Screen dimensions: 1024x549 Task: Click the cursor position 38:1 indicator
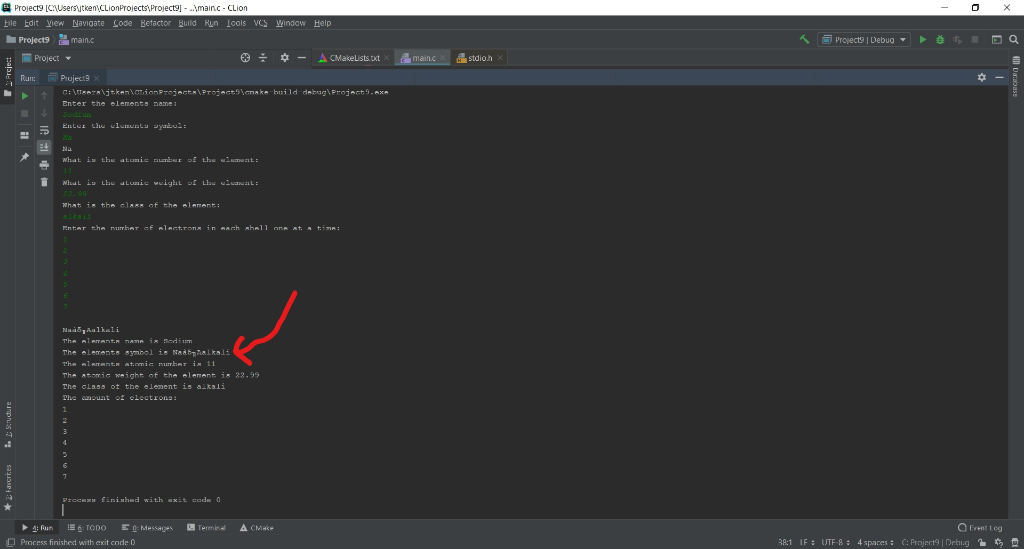click(784, 542)
